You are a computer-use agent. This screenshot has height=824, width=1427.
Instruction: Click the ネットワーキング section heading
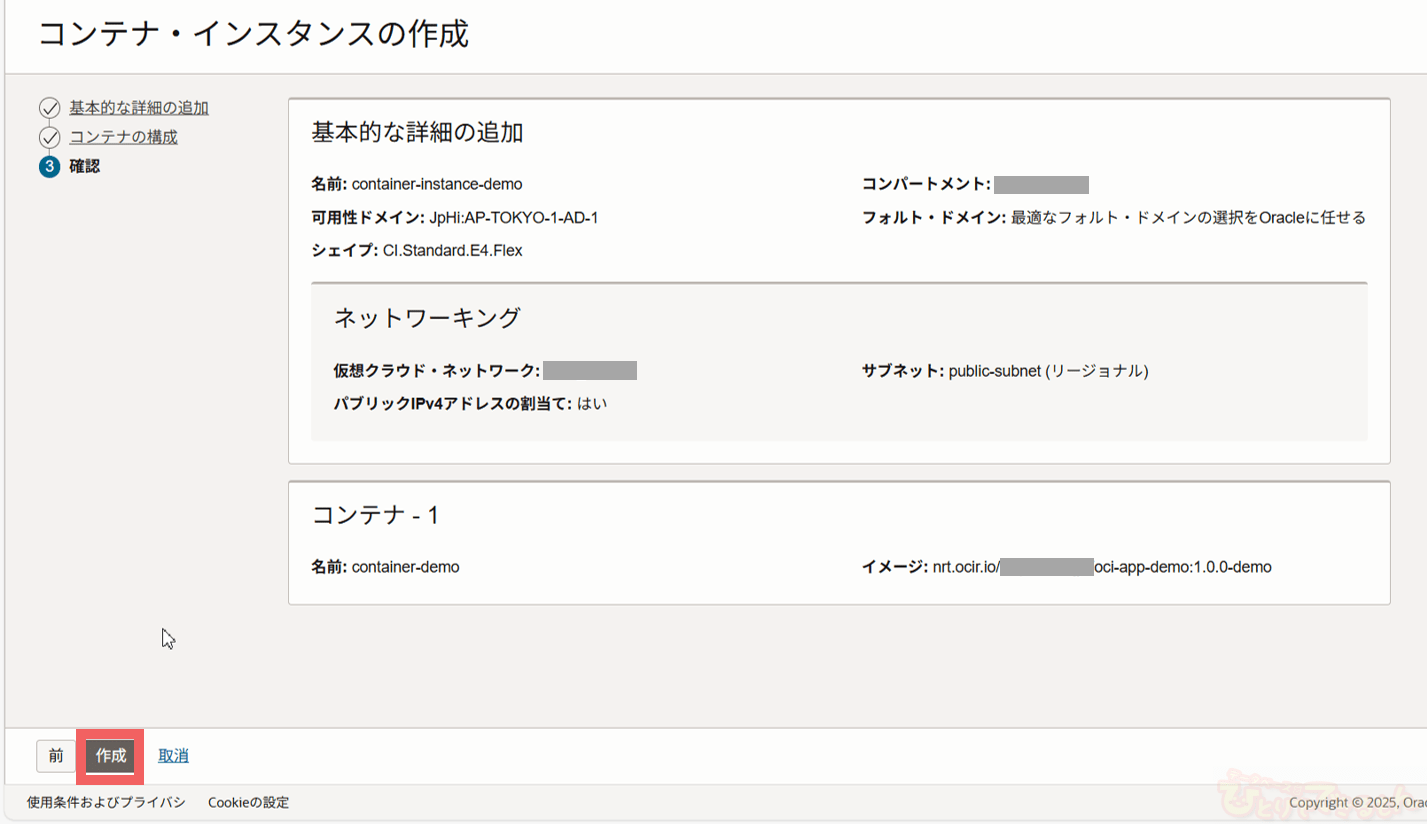pos(427,318)
